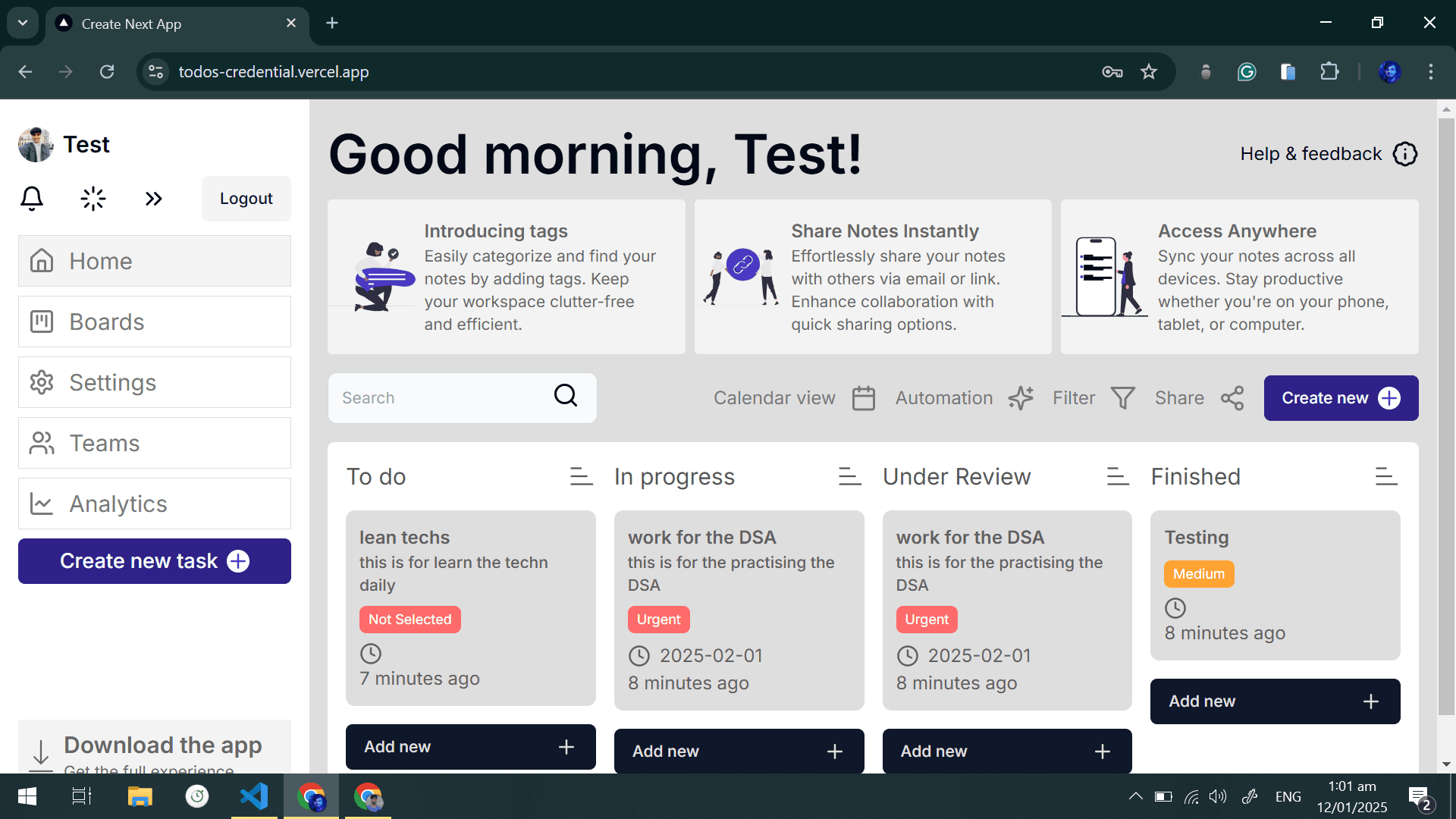This screenshot has height=819, width=1456.
Task: Toggle the In progress column menu
Action: click(x=848, y=476)
